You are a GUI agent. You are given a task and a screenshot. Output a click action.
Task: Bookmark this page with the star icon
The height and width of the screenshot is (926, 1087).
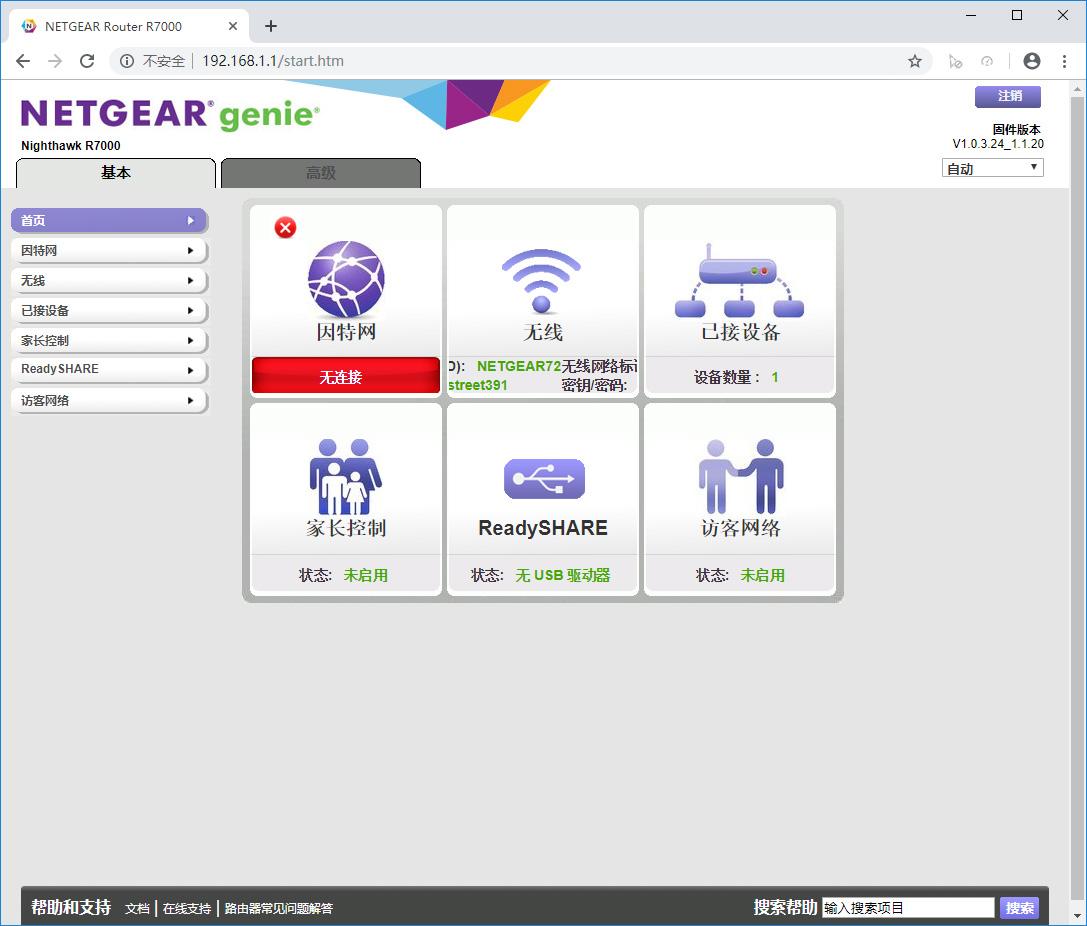tap(915, 61)
